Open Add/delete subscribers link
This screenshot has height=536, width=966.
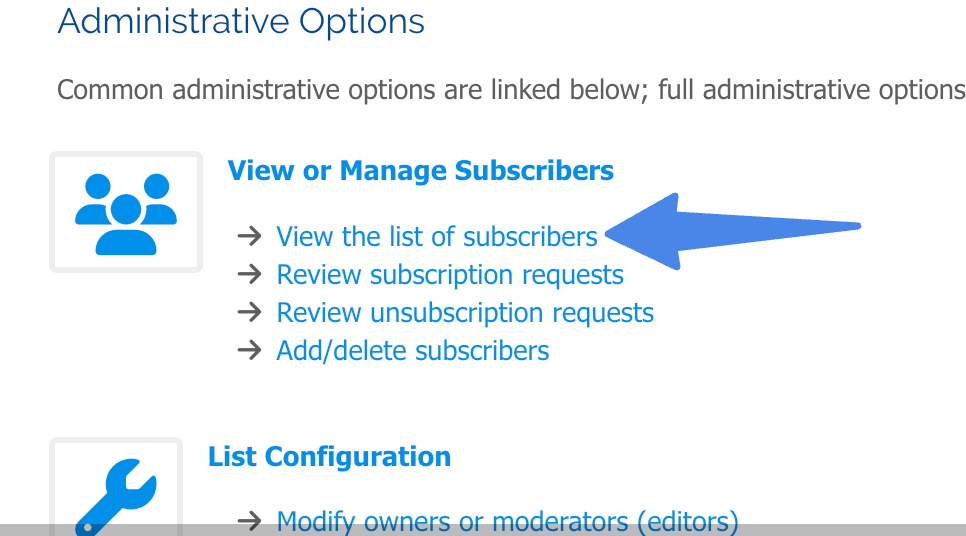pyautogui.click(x=413, y=351)
